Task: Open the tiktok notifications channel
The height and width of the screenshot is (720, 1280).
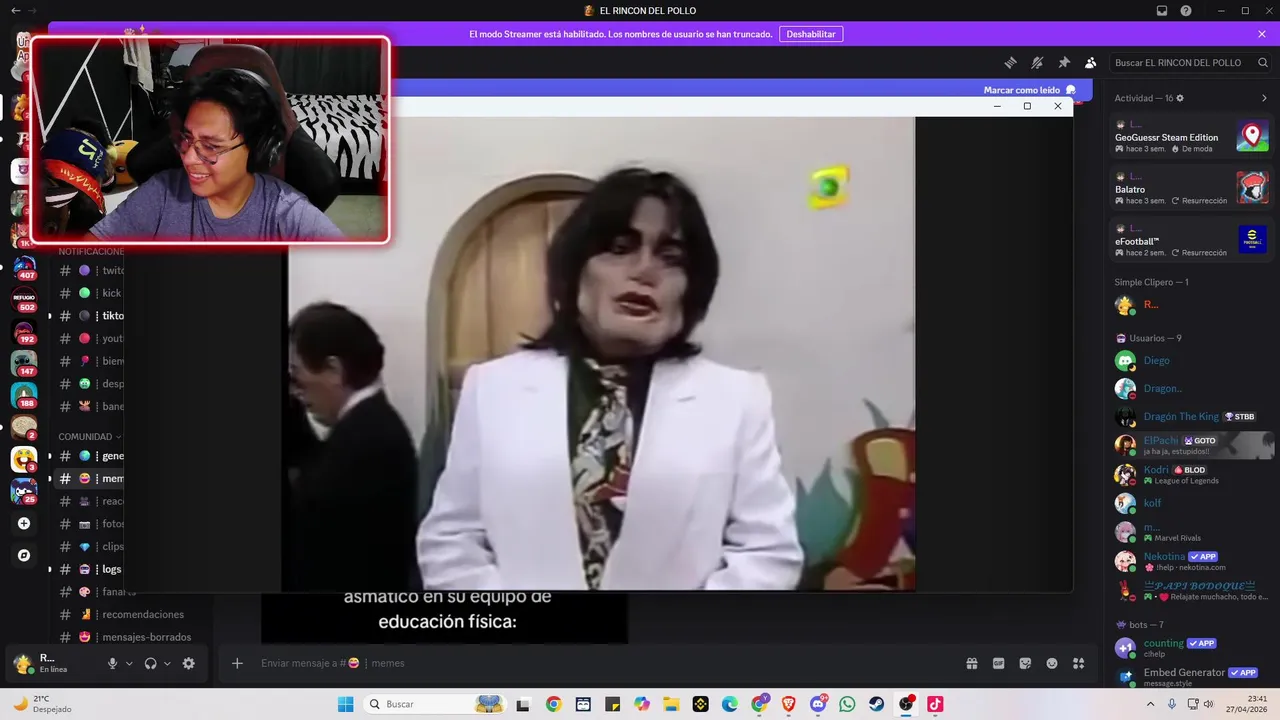Action: pos(92,316)
